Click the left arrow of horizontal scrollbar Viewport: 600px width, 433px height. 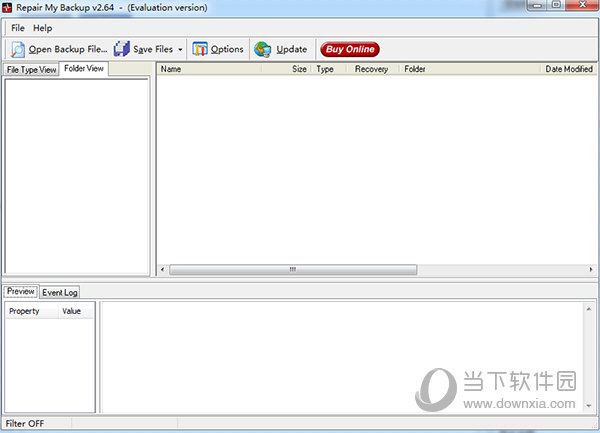[163, 269]
